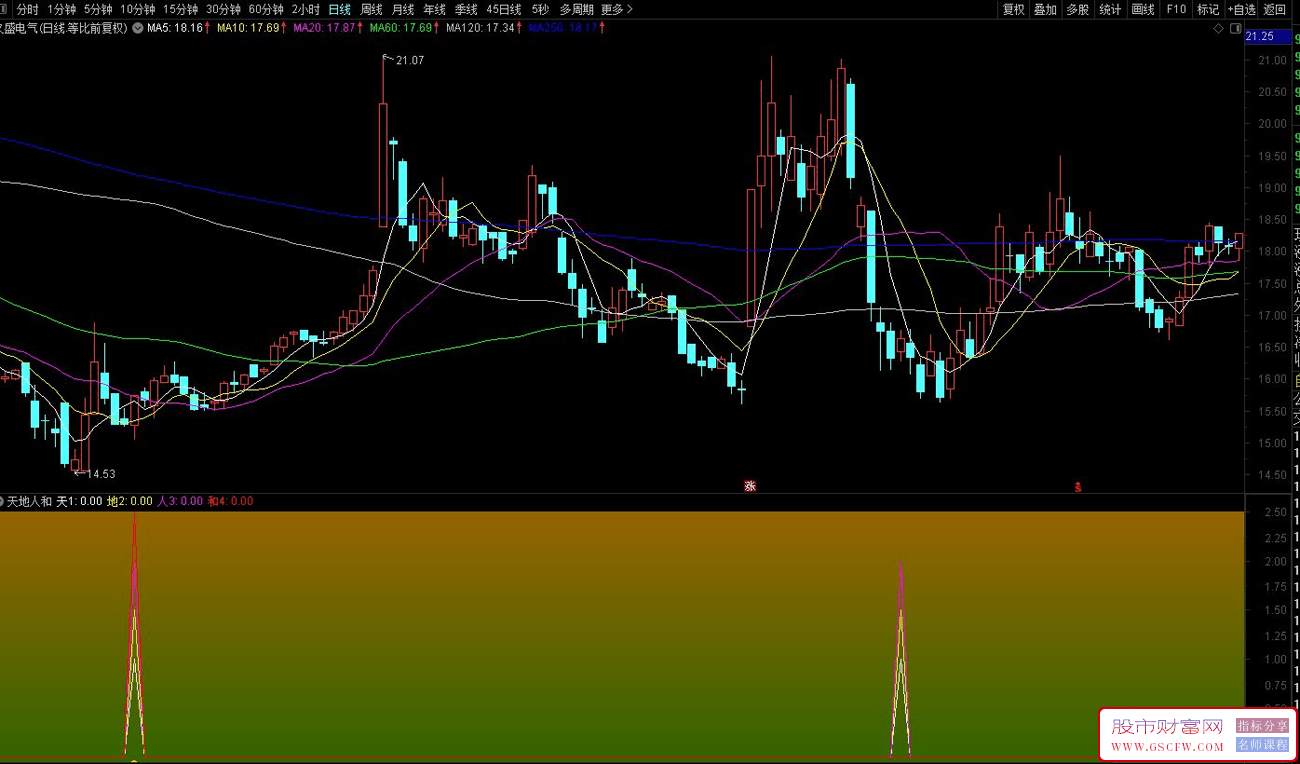The width and height of the screenshot is (1300, 764).
Task: Expand the 更多 periods chevron
Action: 617,9
